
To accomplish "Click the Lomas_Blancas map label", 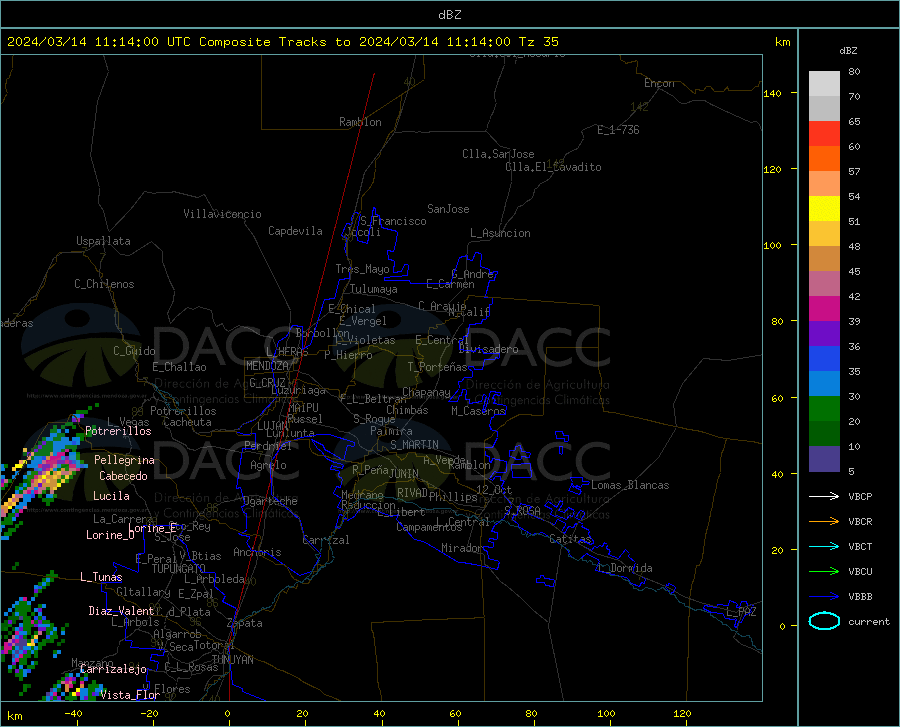I will coord(630,485).
